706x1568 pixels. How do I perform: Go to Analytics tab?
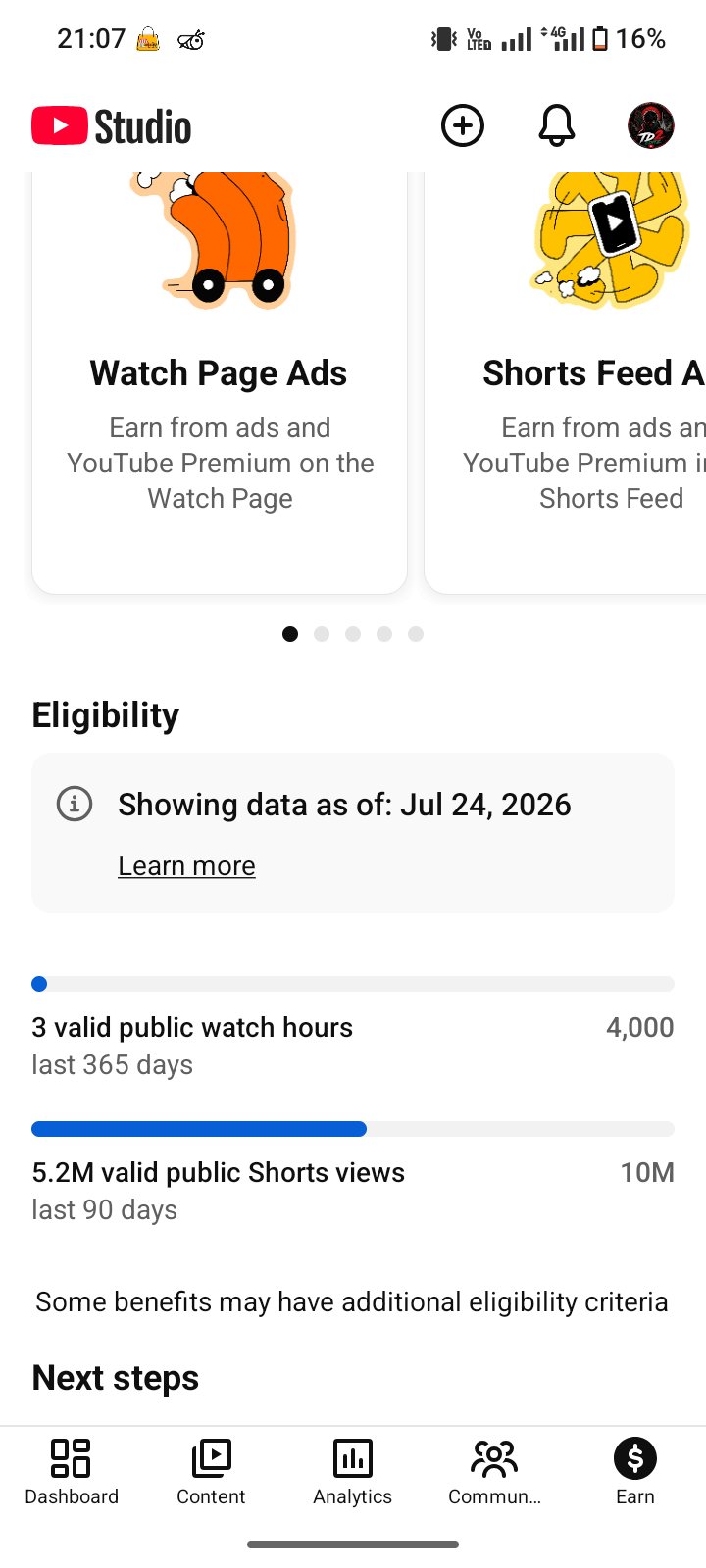point(353,1471)
